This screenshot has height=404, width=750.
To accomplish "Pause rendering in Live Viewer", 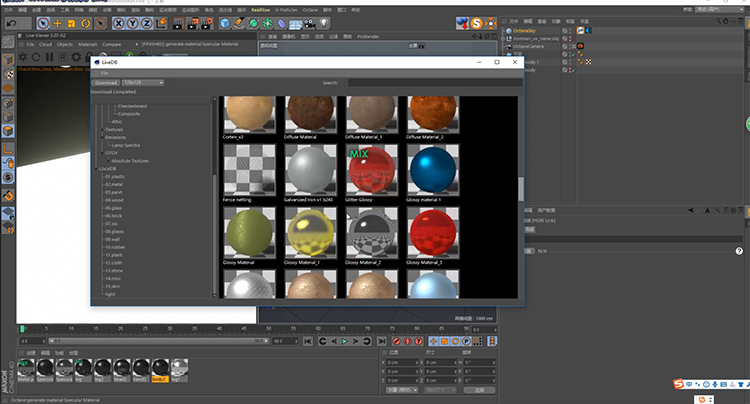I will click(49, 57).
